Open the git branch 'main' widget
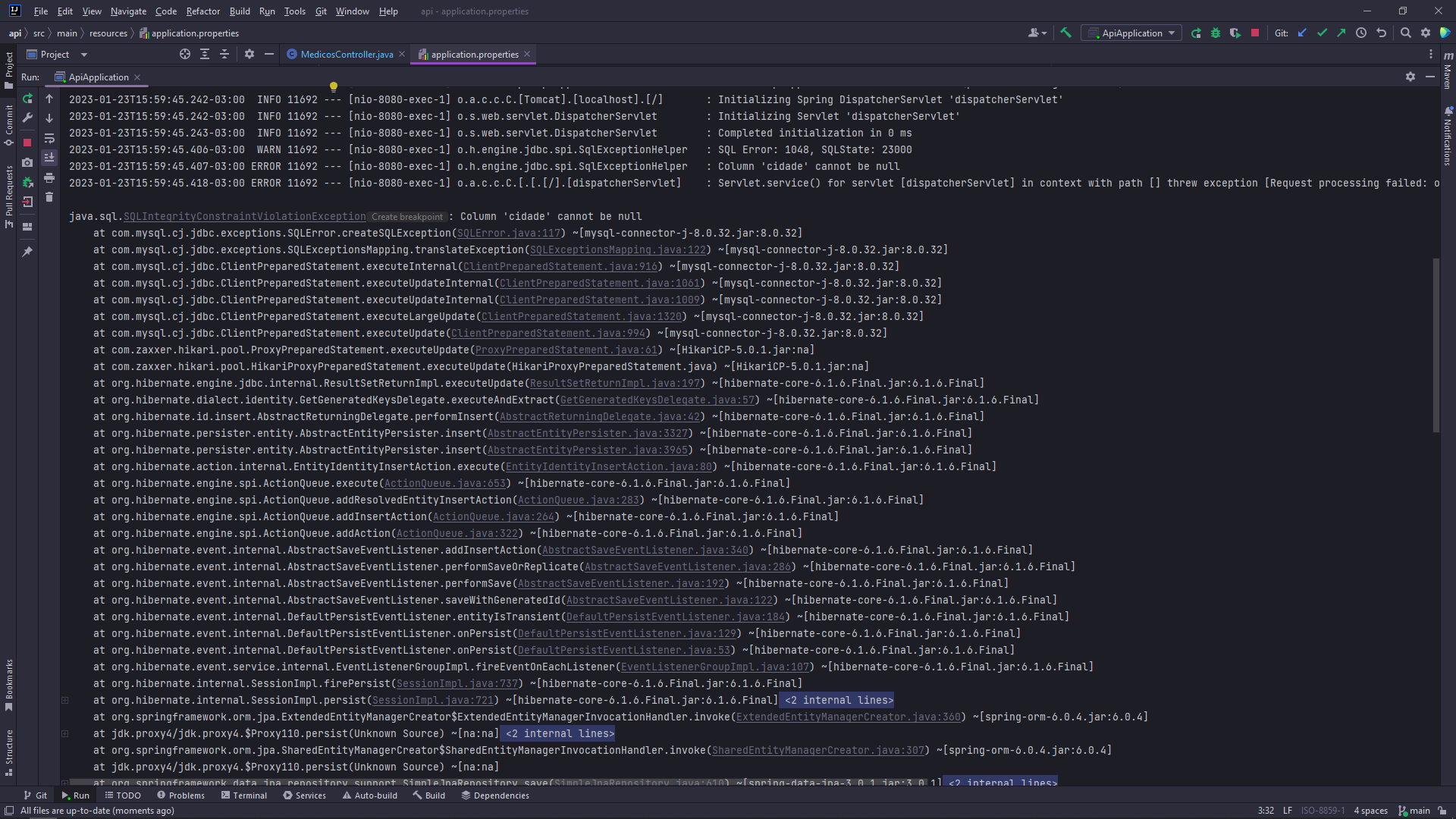 1414,811
